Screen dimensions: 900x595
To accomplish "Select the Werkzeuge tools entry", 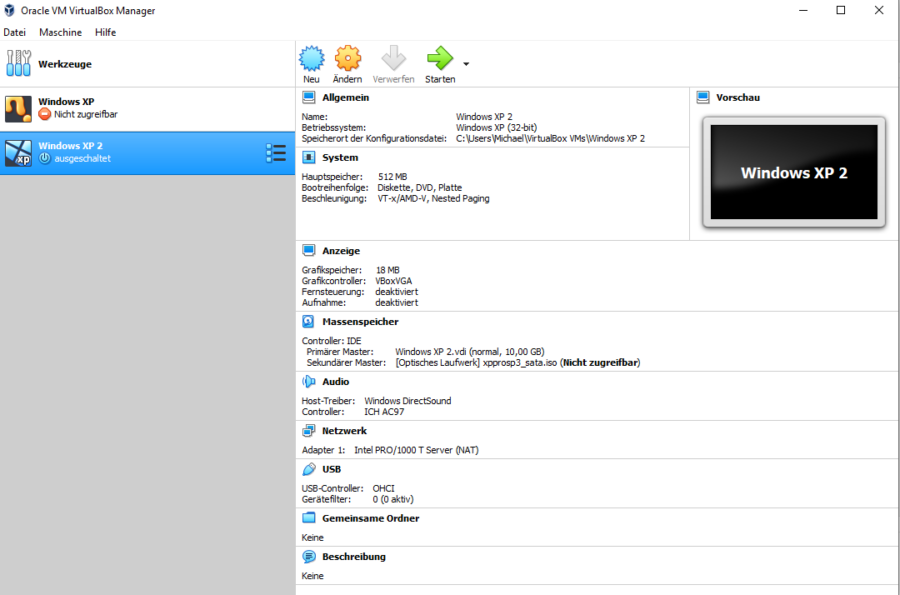I will click(148, 64).
